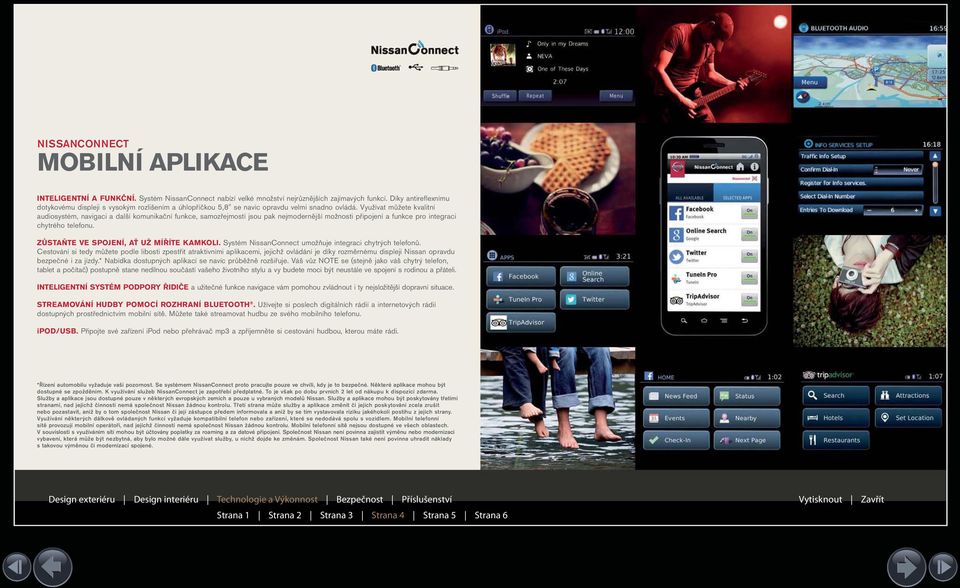Open Online Search in APPS screen
Viewport: 960px width, 588px height.
[x=594, y=276]
